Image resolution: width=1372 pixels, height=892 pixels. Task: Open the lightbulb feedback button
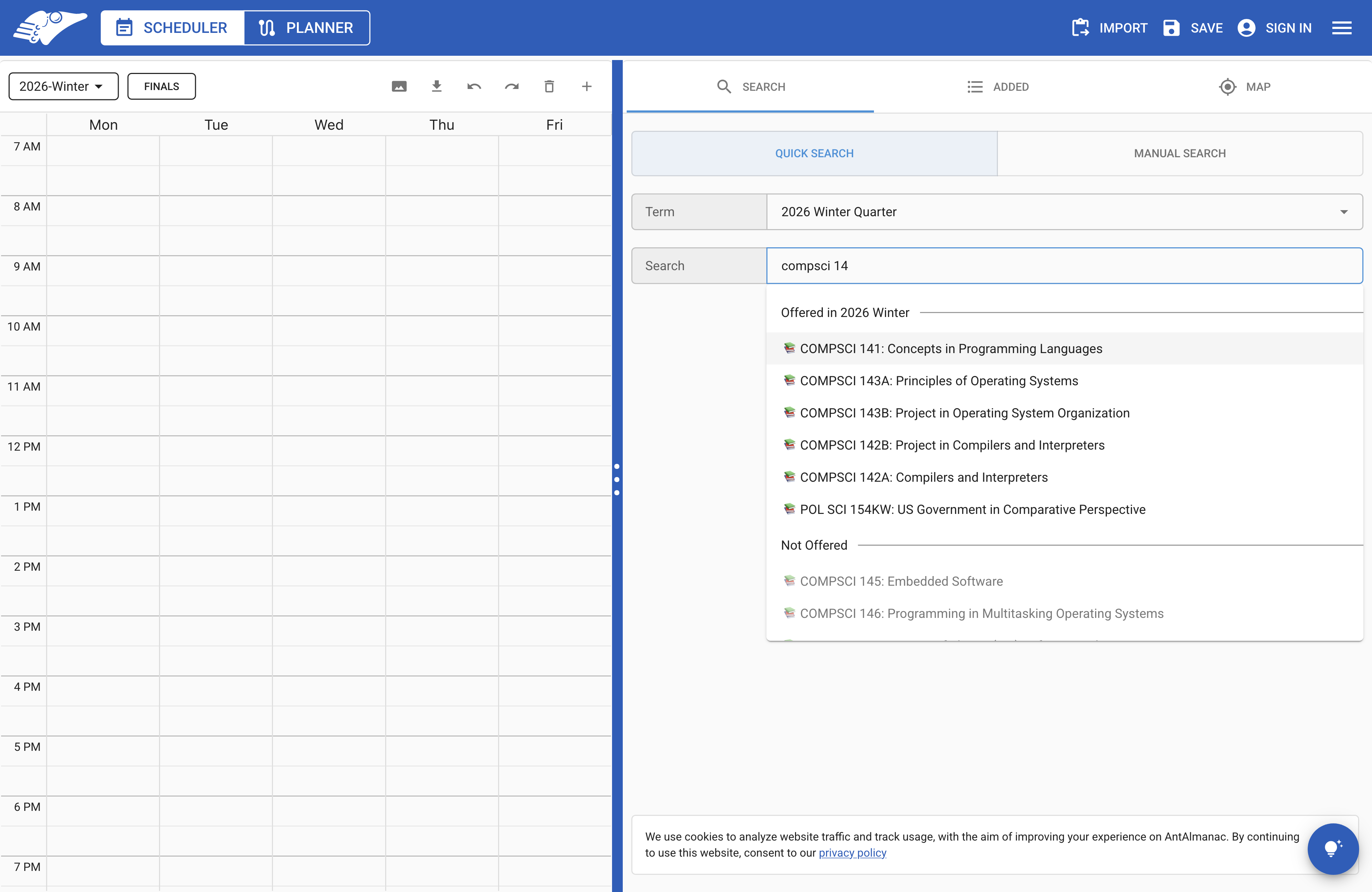[x=1333, y=849]
